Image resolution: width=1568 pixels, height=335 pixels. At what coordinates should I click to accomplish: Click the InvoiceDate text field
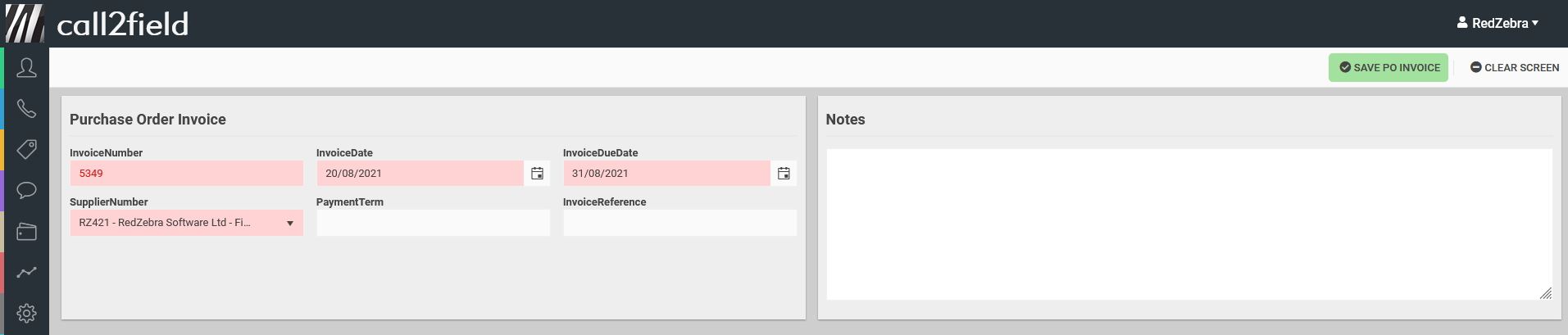point(420,174)
